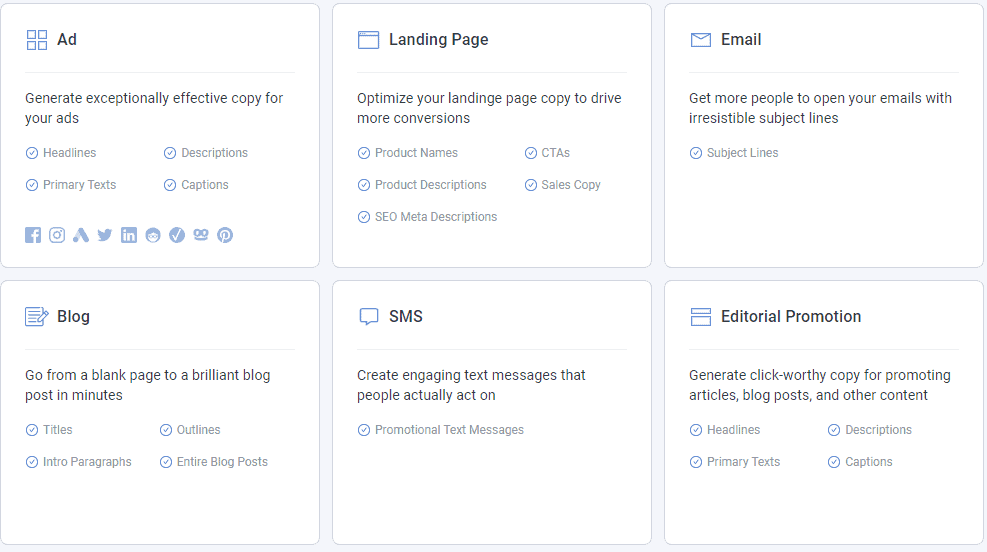Click the Instagram icon in the Ad card

pos(57,235)
